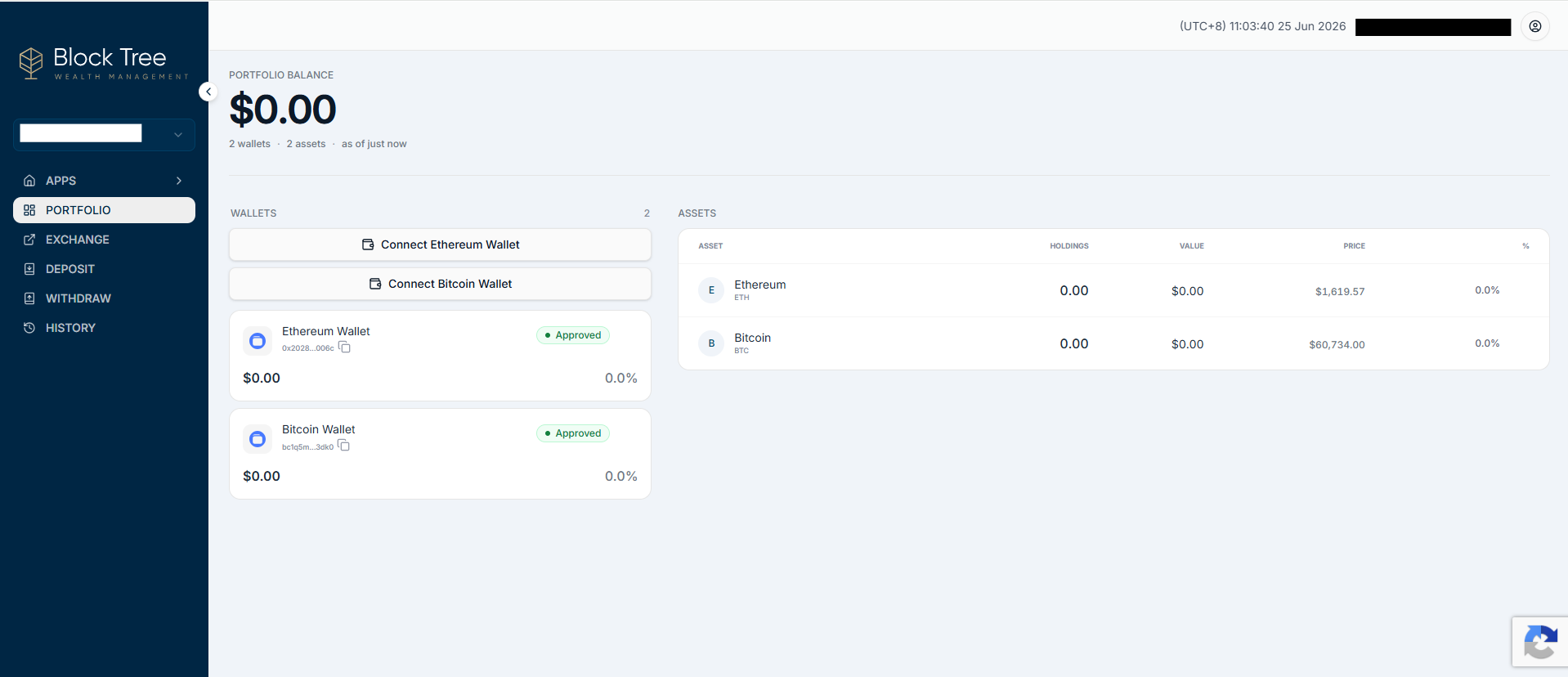Click the deposit icon in sidebar
The width and height of the screenshot is (1568, 677).
pos(29,269)
